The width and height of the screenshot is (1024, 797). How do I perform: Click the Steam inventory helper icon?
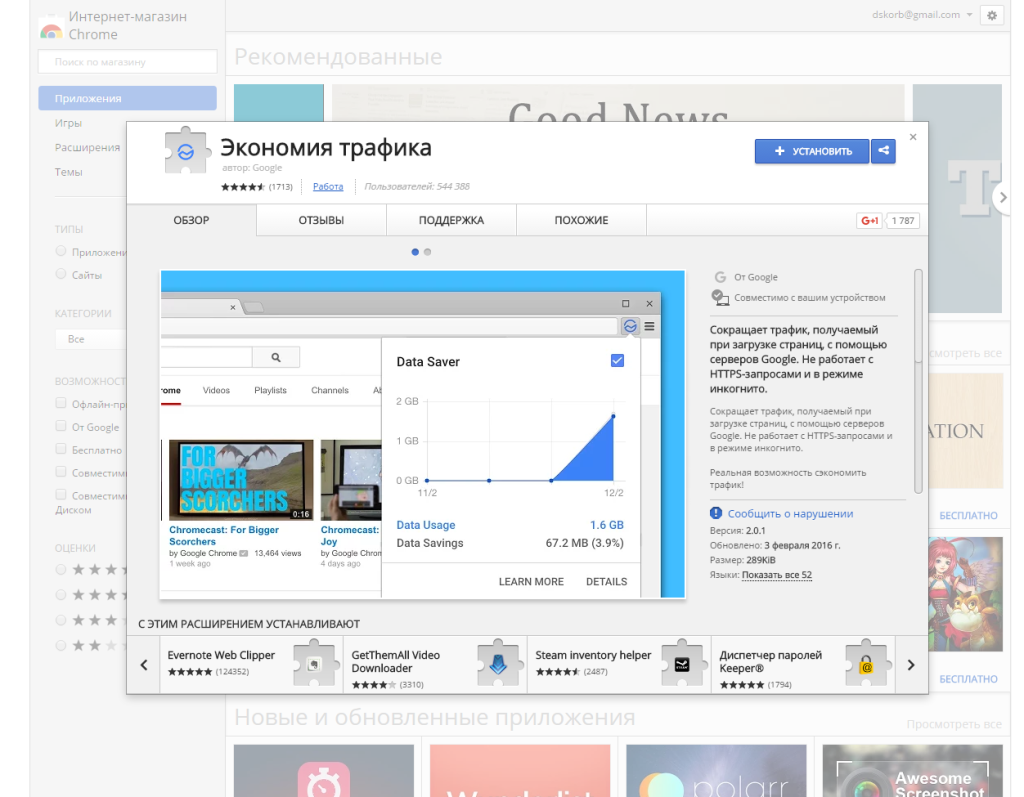click(682, 663)
